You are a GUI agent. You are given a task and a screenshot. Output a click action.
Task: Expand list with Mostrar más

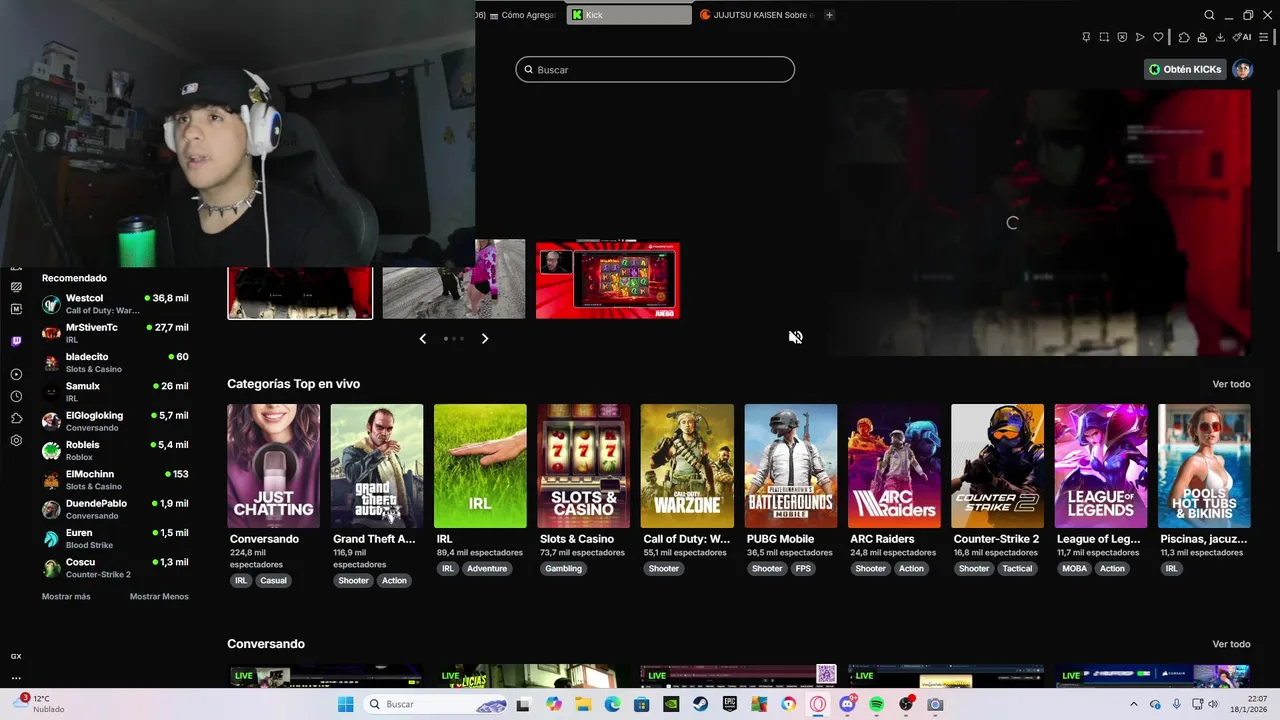[x=66, y=597]
